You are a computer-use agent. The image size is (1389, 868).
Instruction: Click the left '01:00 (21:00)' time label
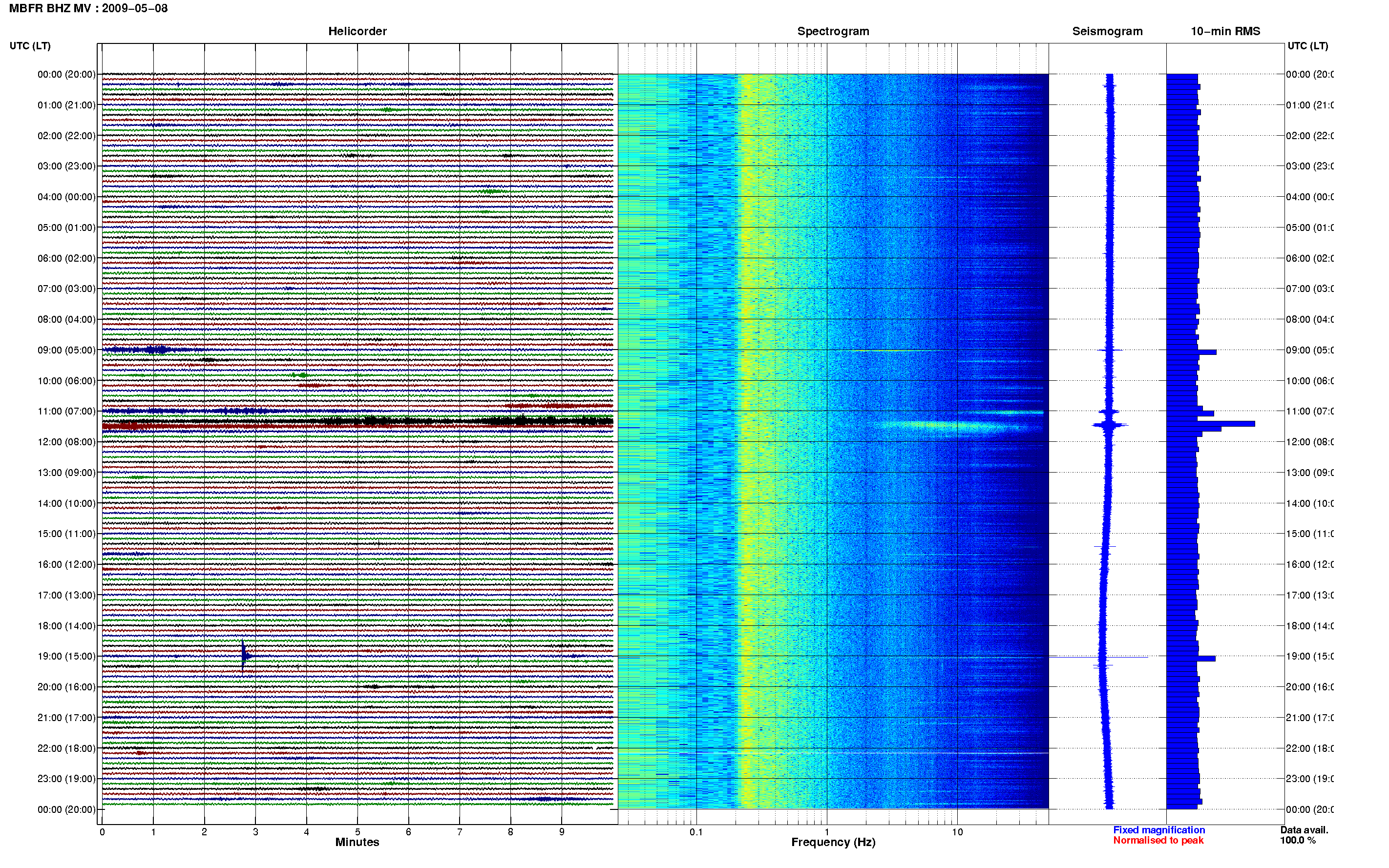(x=66, y=105)
